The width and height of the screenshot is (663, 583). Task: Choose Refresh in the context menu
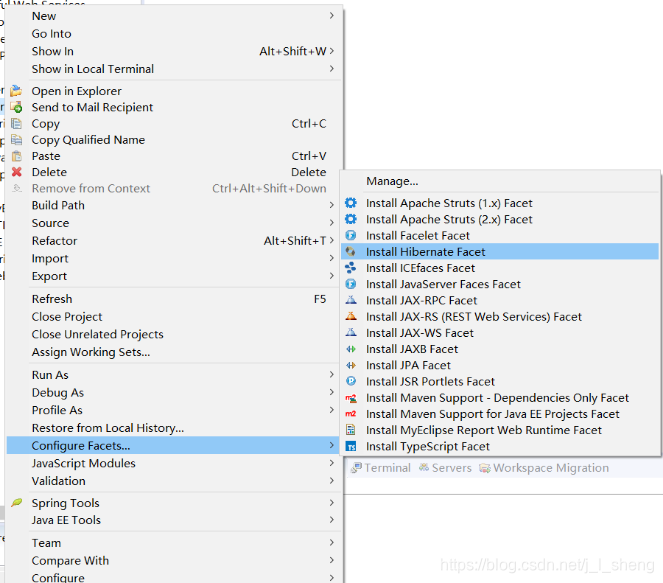(173, 299)
